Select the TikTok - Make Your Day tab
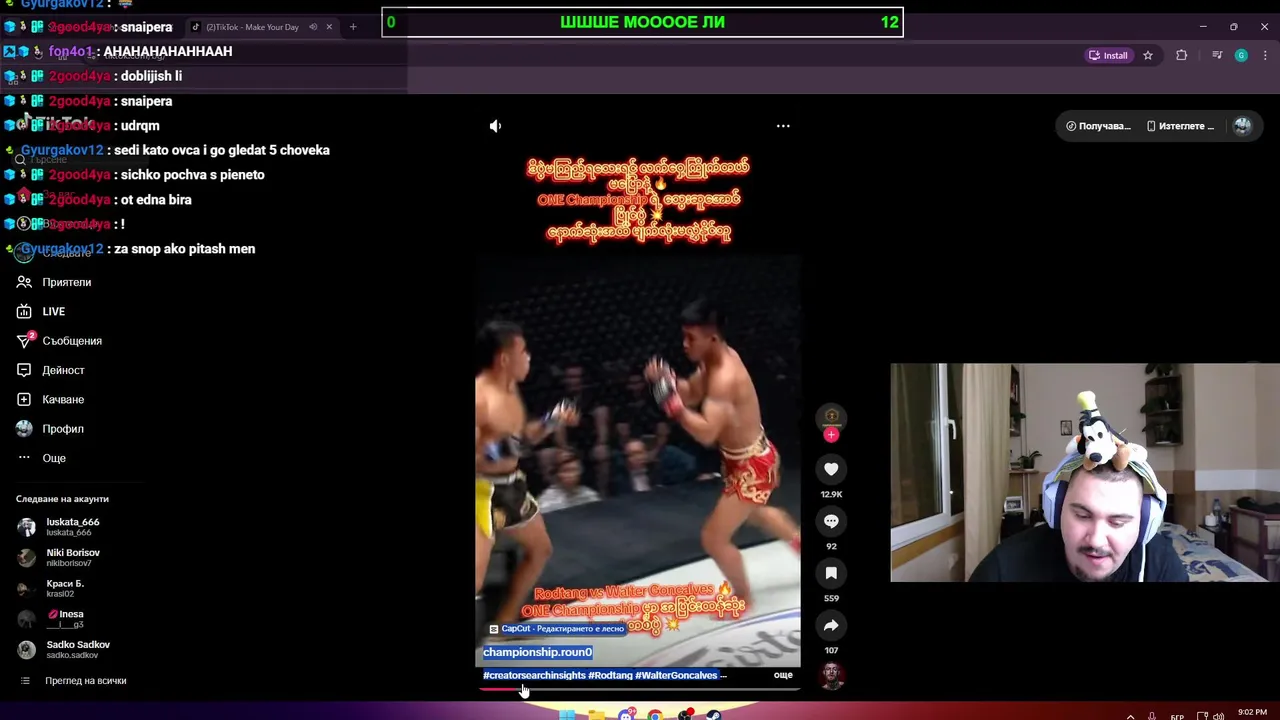This screenshot has height=720, width=1280. pyautogui.click(x=252, y=27)
